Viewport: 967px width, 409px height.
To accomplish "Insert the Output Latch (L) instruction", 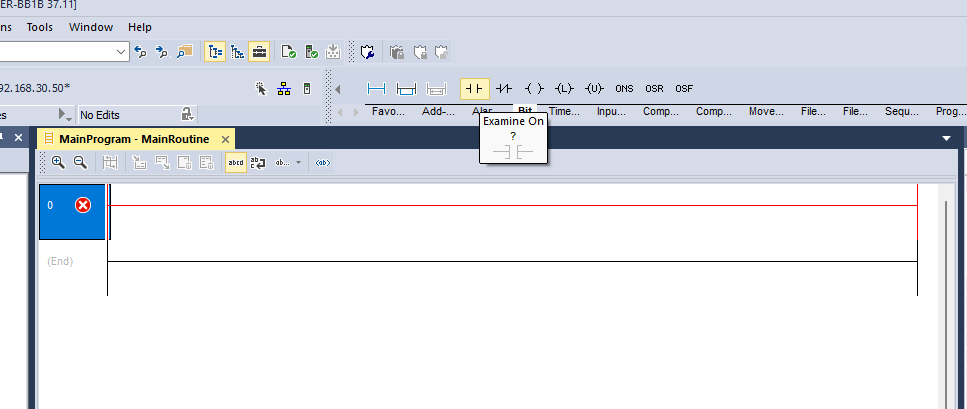I will coord(564,88).
